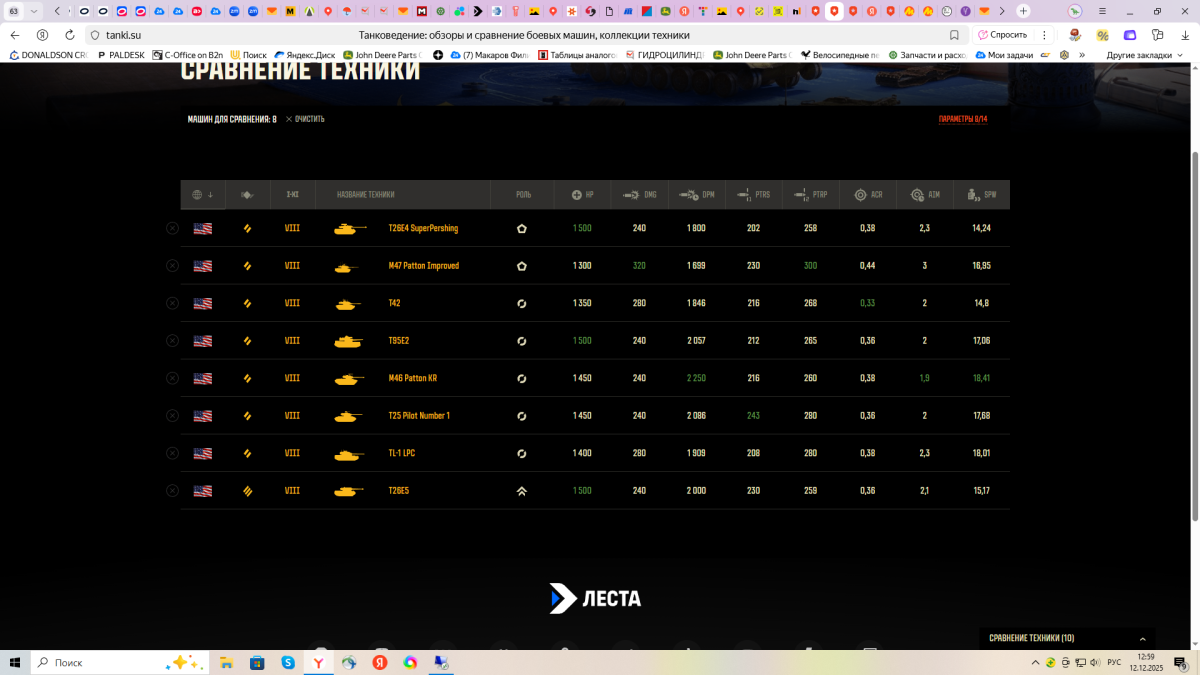Image resolution: width=1200 pixels, height=675 pixels.
Task: Open the T42 vehicle link
Action: [394, 303]
